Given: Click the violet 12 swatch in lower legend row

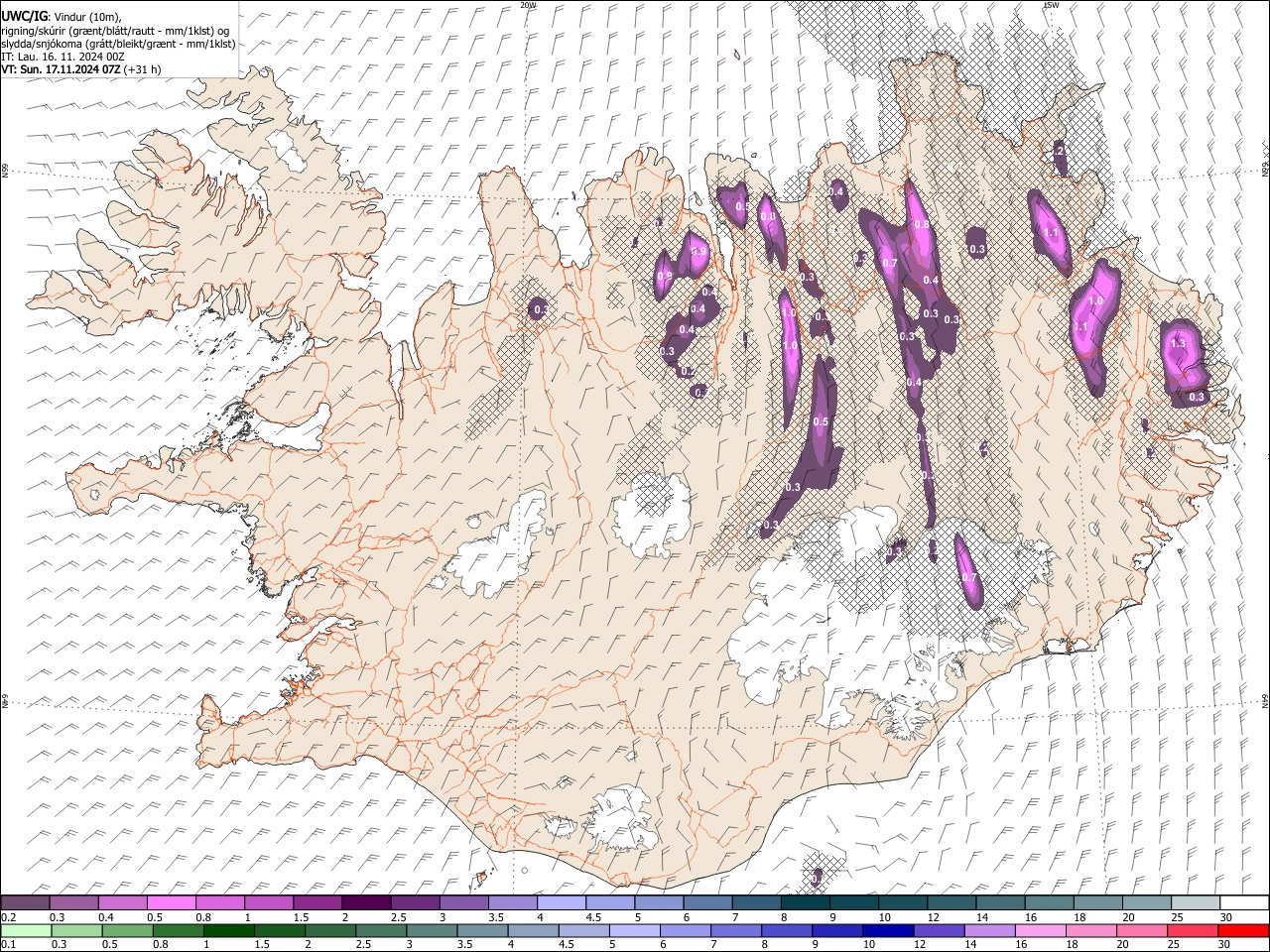Looking at the screenshot, I should click(940, 931).
